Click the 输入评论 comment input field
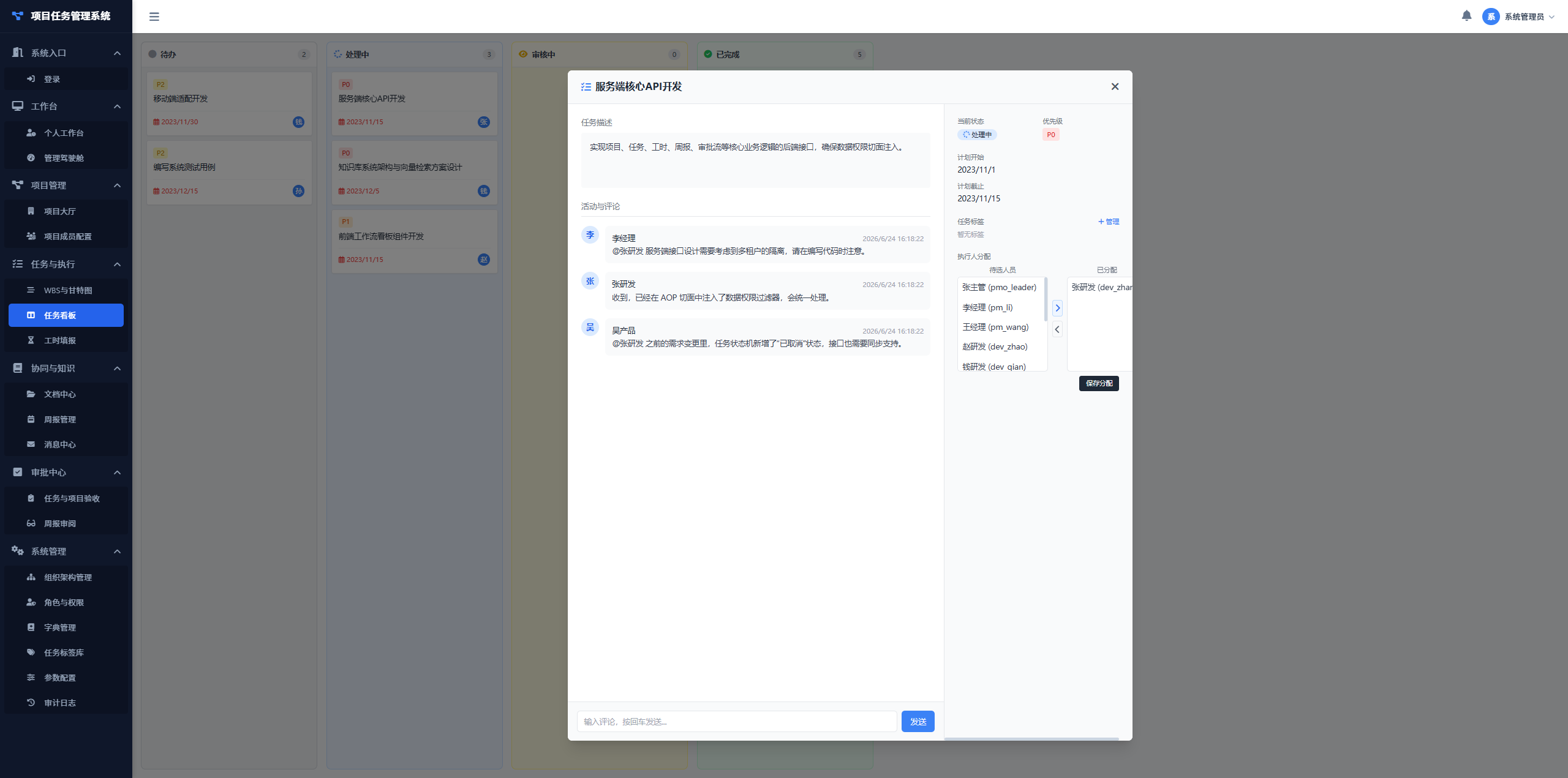The height and width of the screenshot is (778, 1568). click(x=737, y=722)
